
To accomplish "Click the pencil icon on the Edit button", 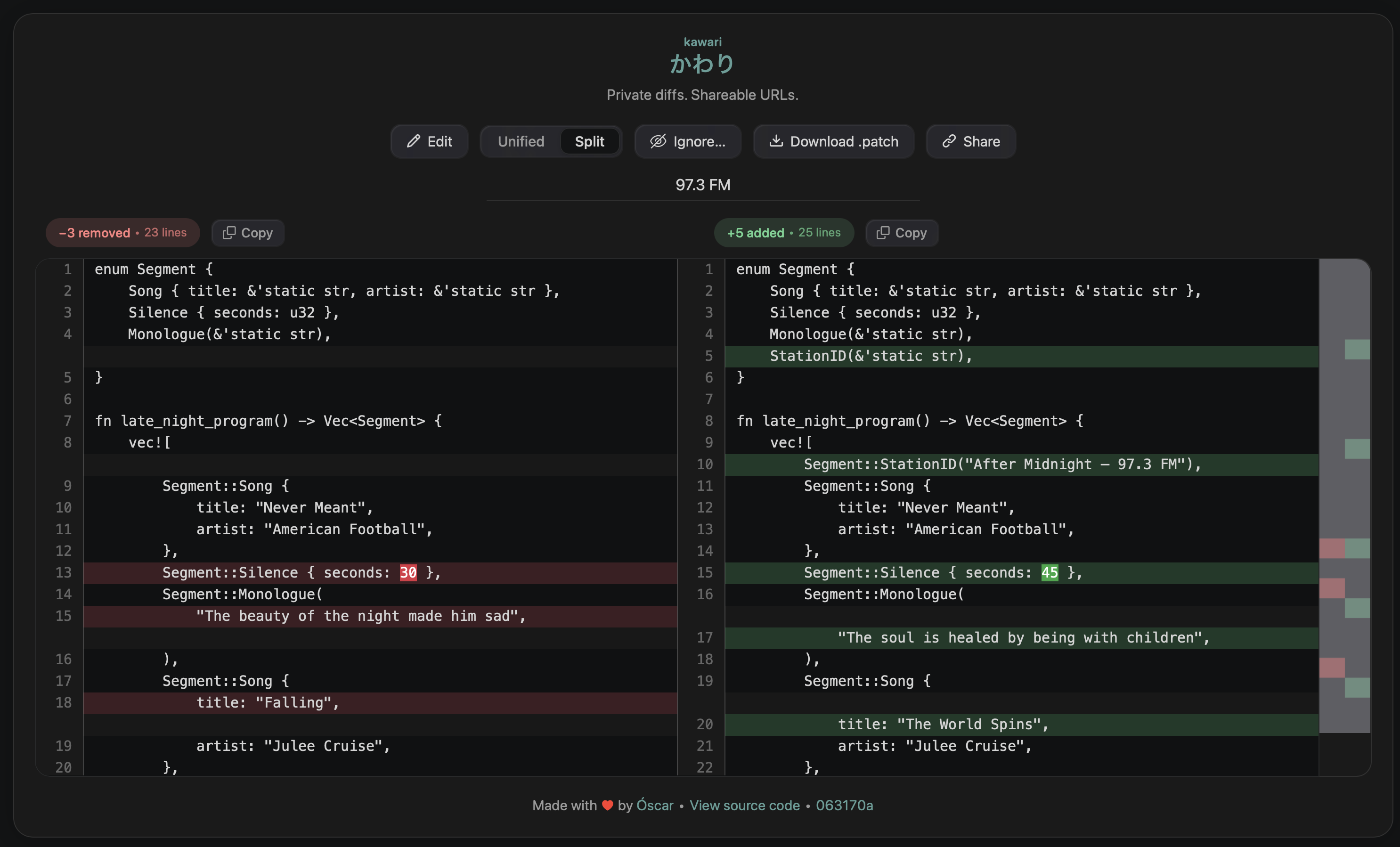I will point(414,141).
